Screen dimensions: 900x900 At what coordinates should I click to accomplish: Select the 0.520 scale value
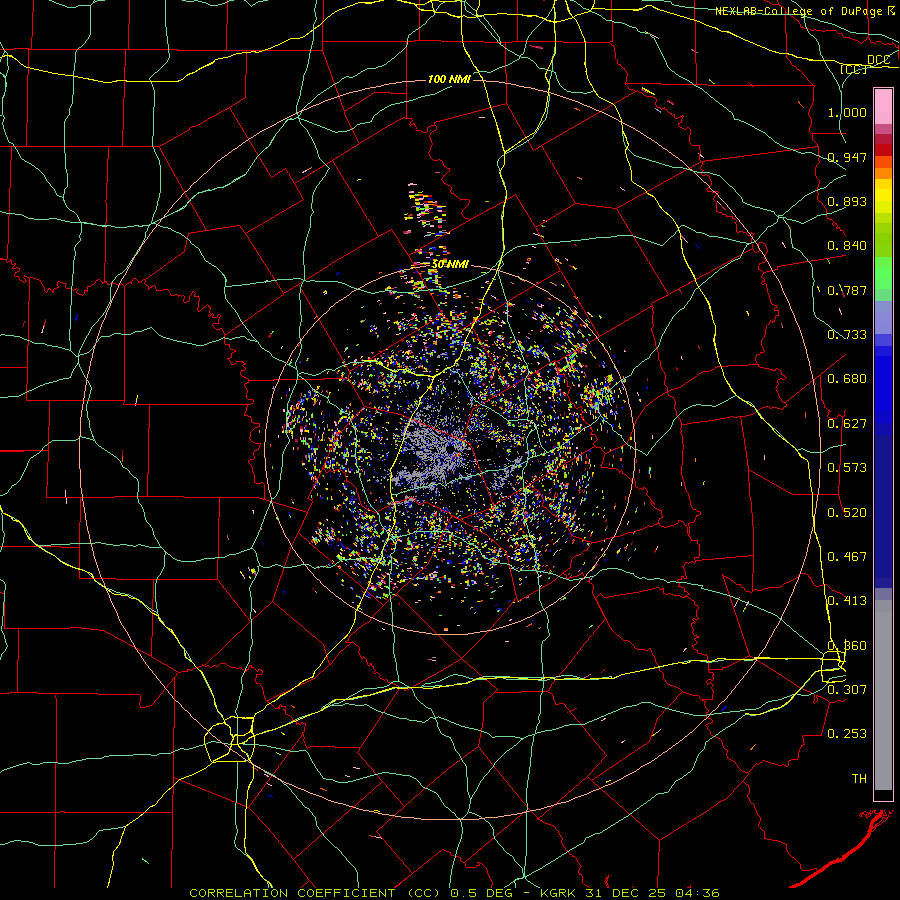pyautogui.click(x=847, y=513)
